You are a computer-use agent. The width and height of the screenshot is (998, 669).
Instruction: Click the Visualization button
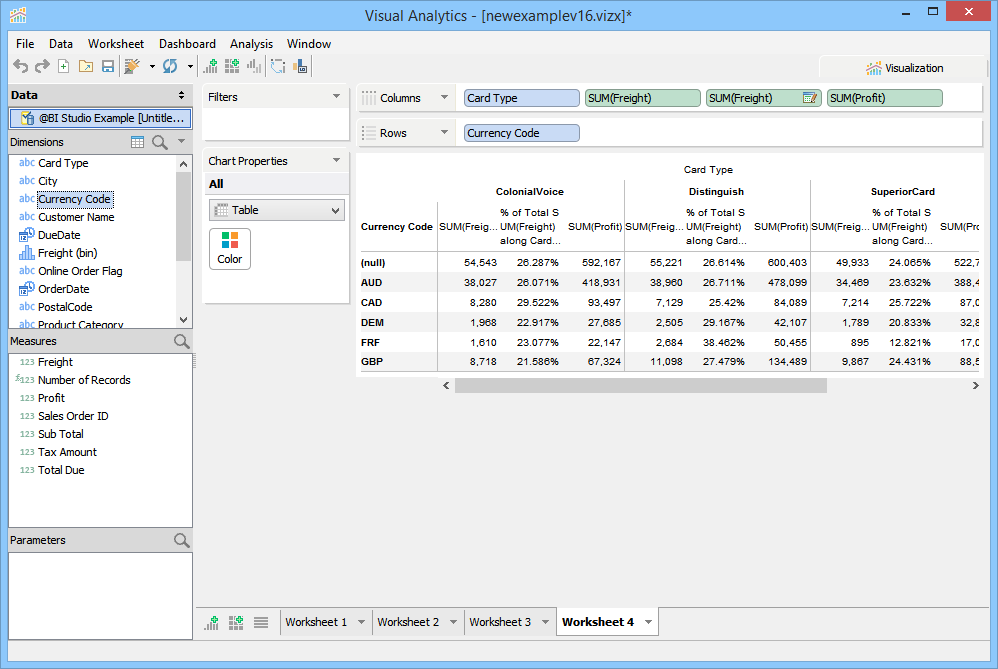pos(904,68)
